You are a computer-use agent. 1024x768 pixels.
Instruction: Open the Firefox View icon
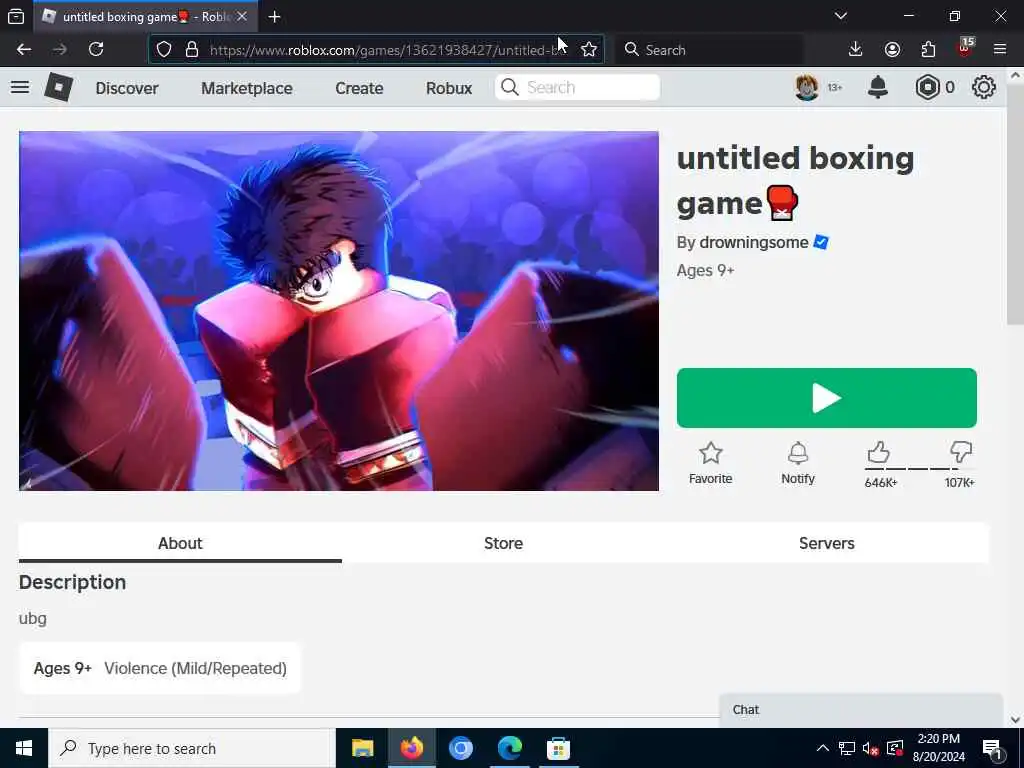tap(16, 17)
